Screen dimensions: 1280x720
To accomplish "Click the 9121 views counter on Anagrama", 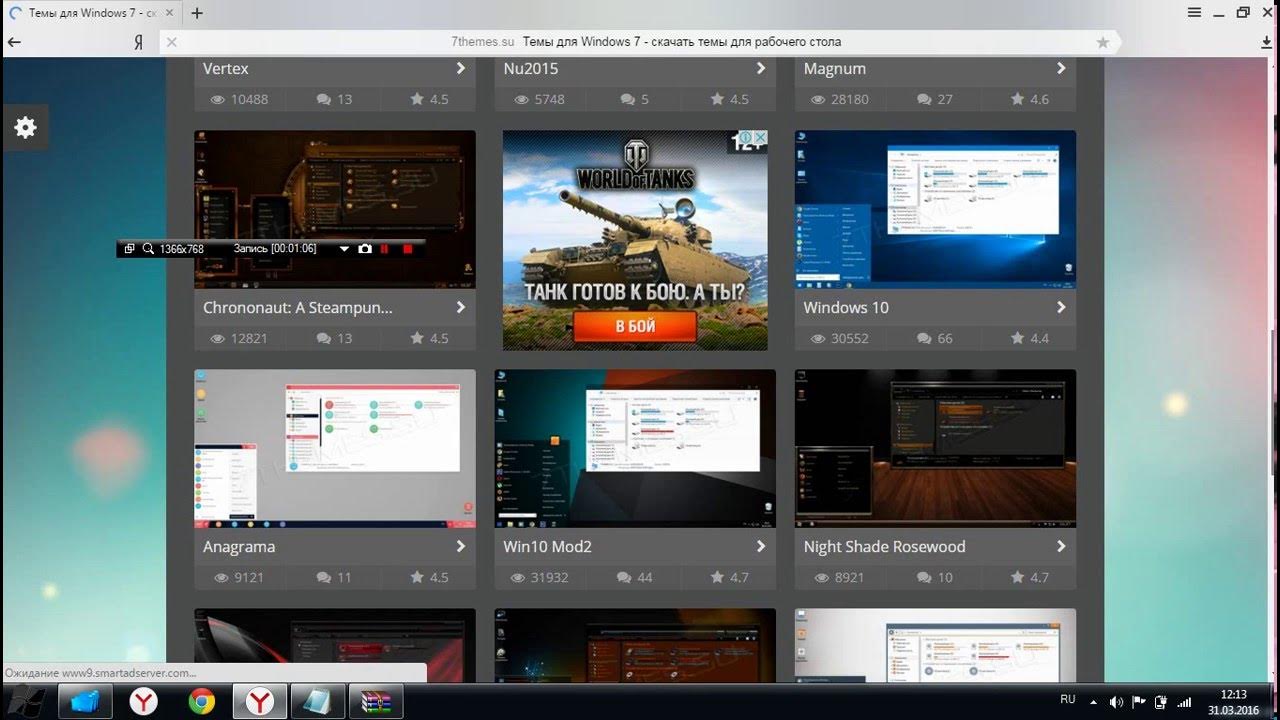I will click(x=239, y=577).
